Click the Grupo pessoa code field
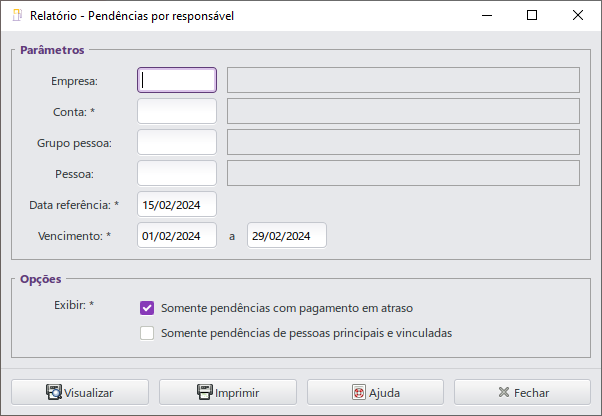Screen dimensions: 602x416 pyautogui.click(x=177, y=142)
